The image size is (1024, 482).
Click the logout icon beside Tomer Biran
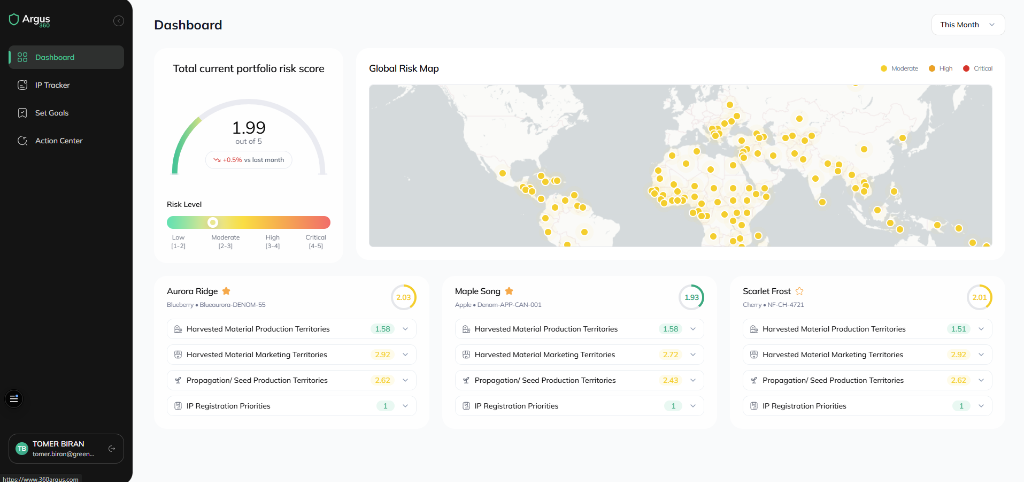coord(112,449)
